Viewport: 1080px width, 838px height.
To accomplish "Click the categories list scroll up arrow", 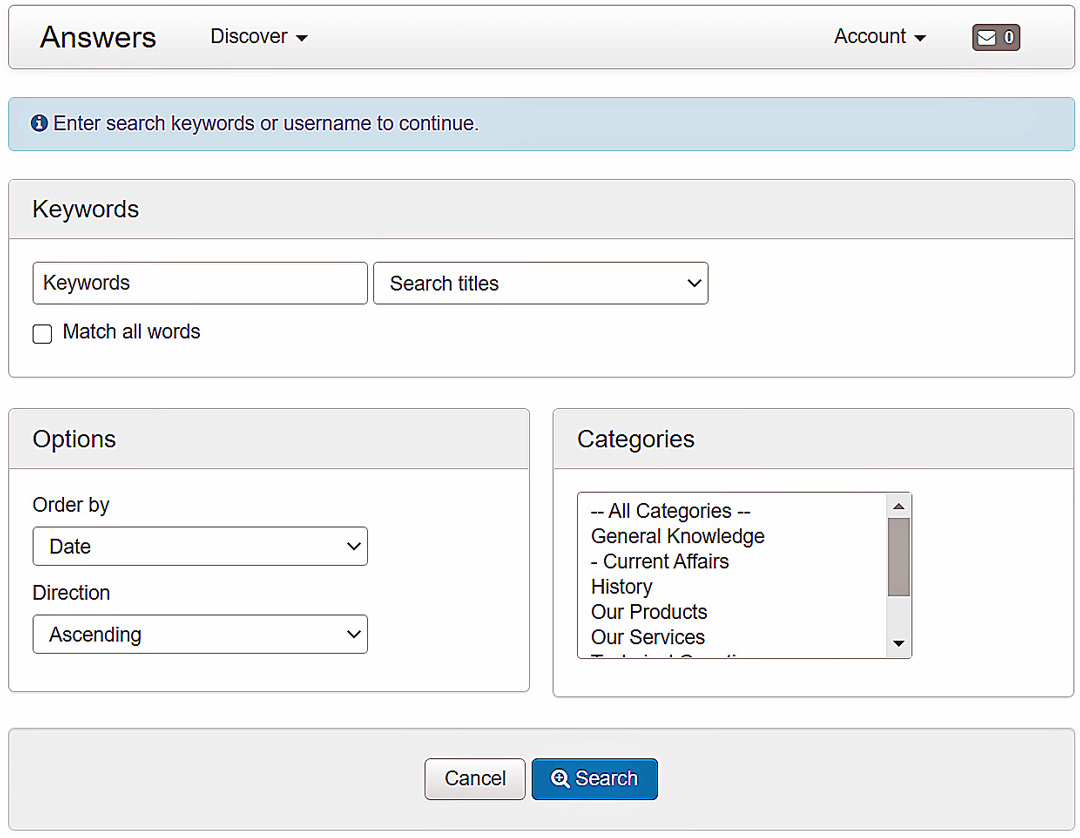I will coord(898,506).
